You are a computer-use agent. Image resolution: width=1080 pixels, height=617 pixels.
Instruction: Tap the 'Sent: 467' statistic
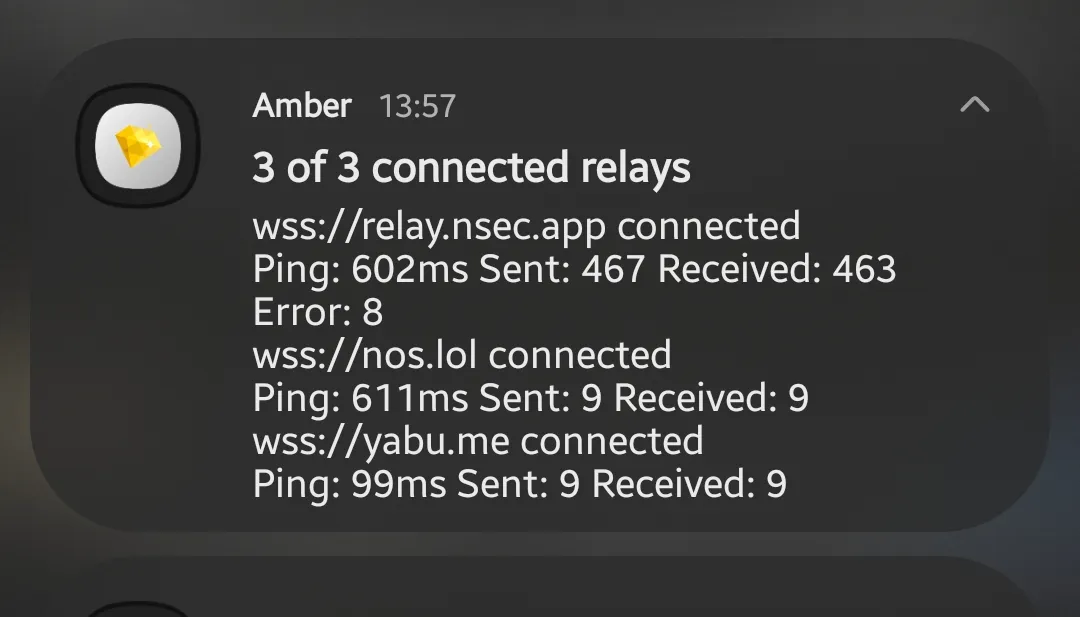[x=561, y=269]
